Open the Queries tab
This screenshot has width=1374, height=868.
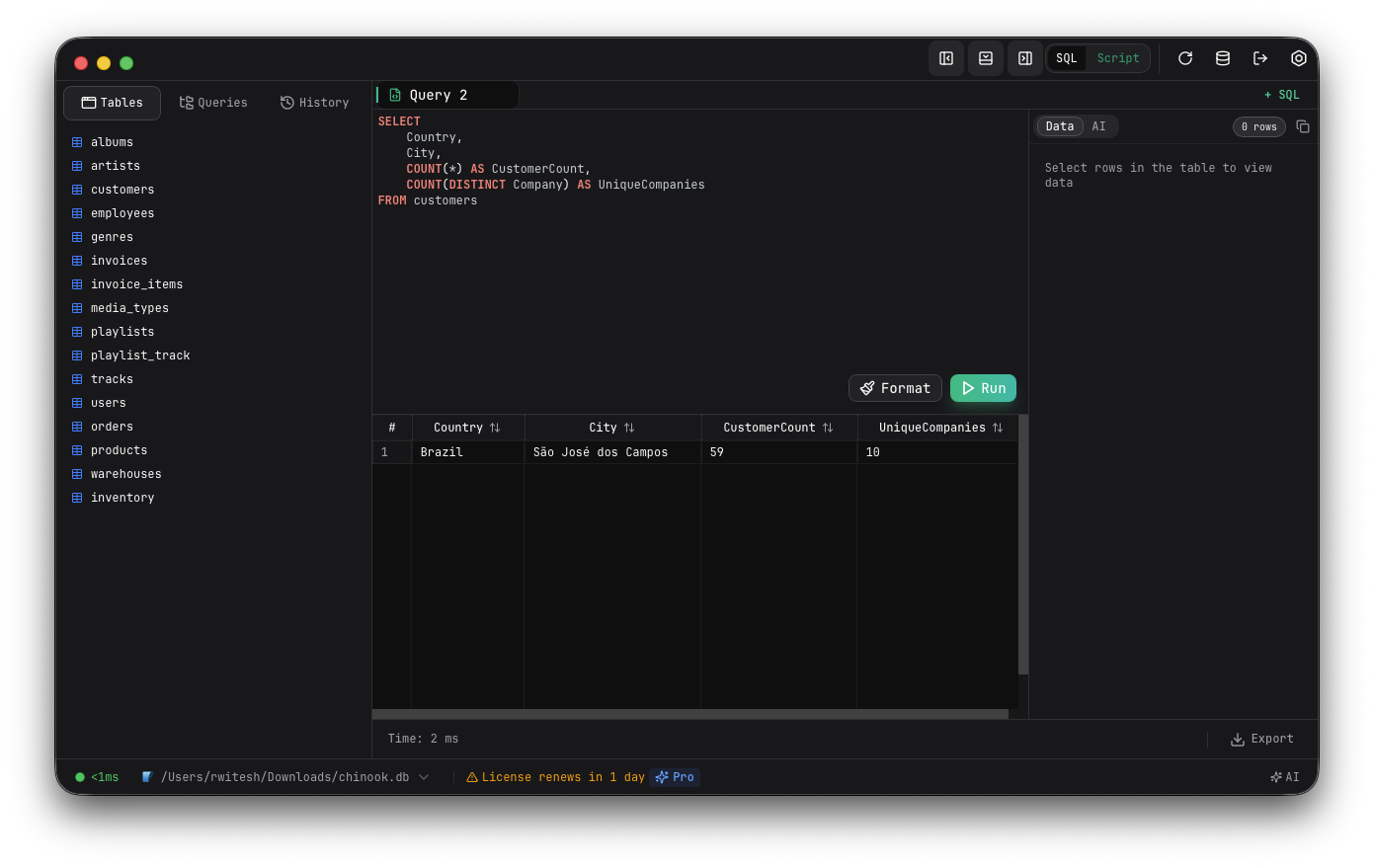213,103
